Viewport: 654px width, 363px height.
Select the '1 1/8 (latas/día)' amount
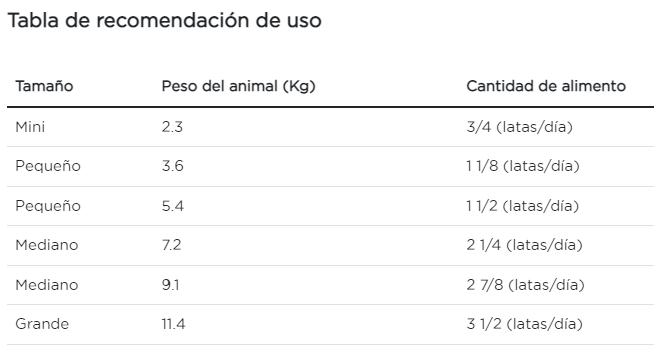pyautogui.click(x=523, y=166)
